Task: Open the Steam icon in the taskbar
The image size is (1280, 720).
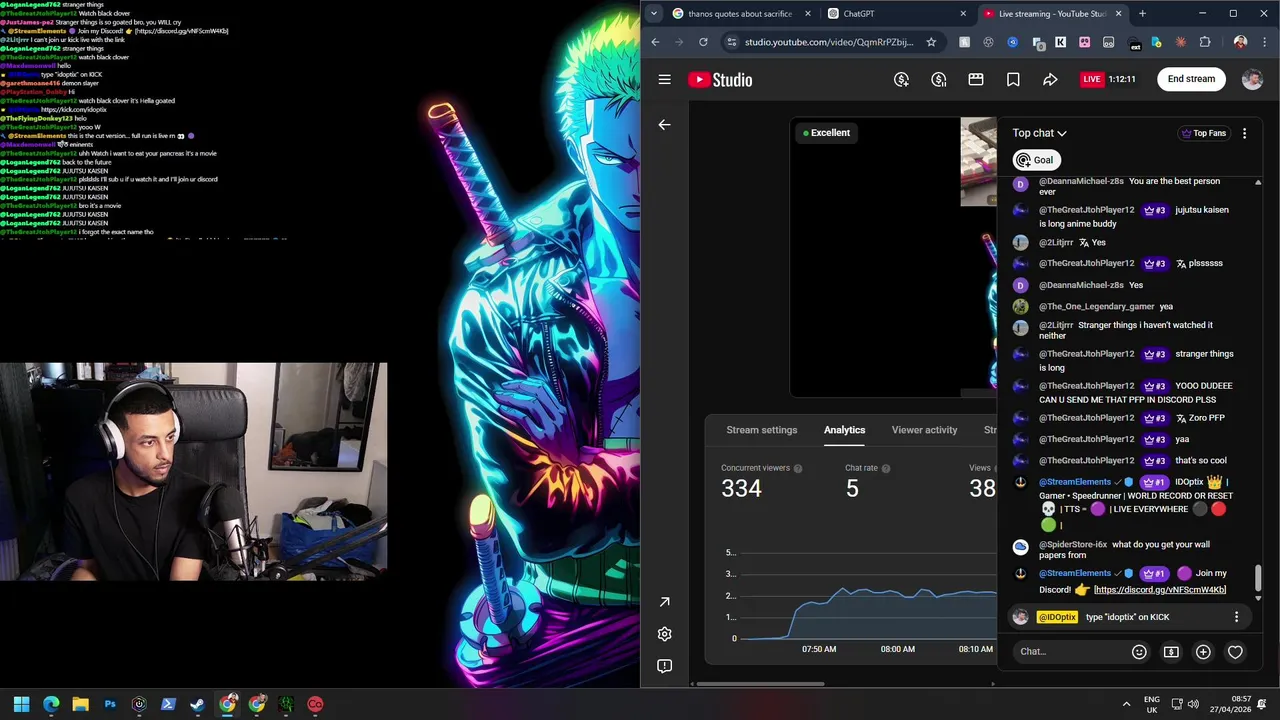Action: tap(198, 704)
